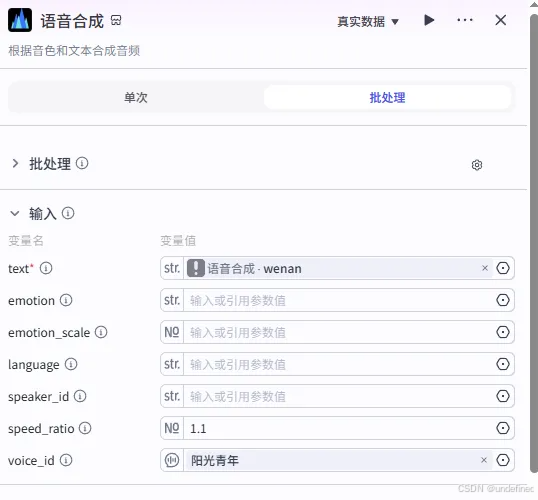Click info icon beside language

coord(71,364)
